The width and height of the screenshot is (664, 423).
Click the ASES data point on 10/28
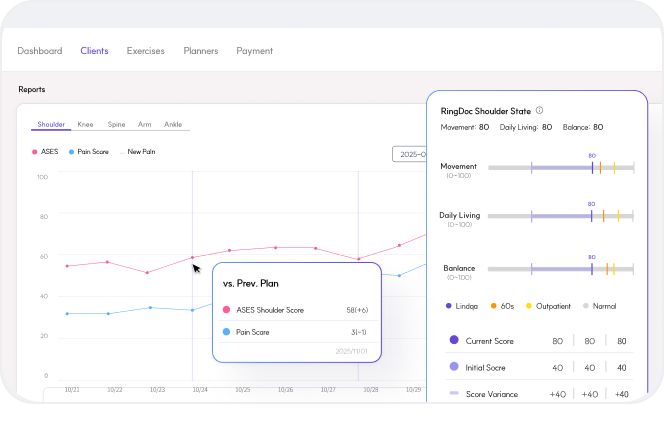pos(359,259)
